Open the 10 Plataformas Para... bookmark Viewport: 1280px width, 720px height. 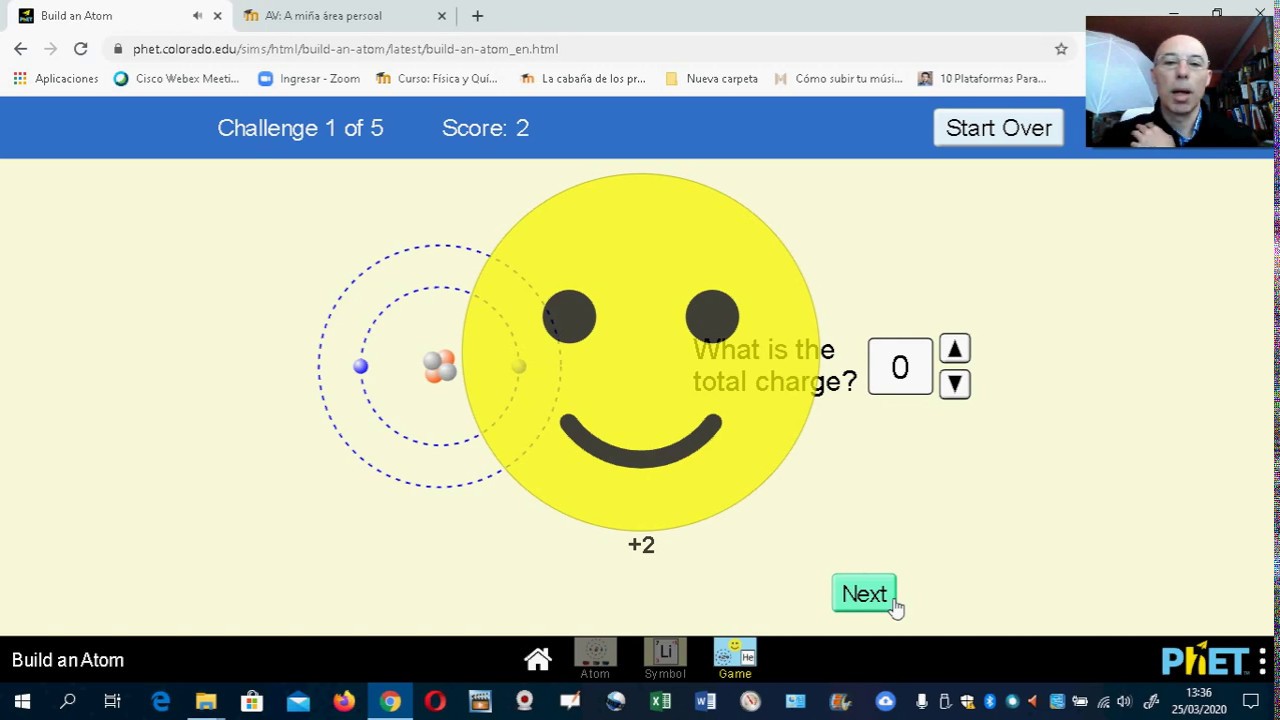pos(982,78)
